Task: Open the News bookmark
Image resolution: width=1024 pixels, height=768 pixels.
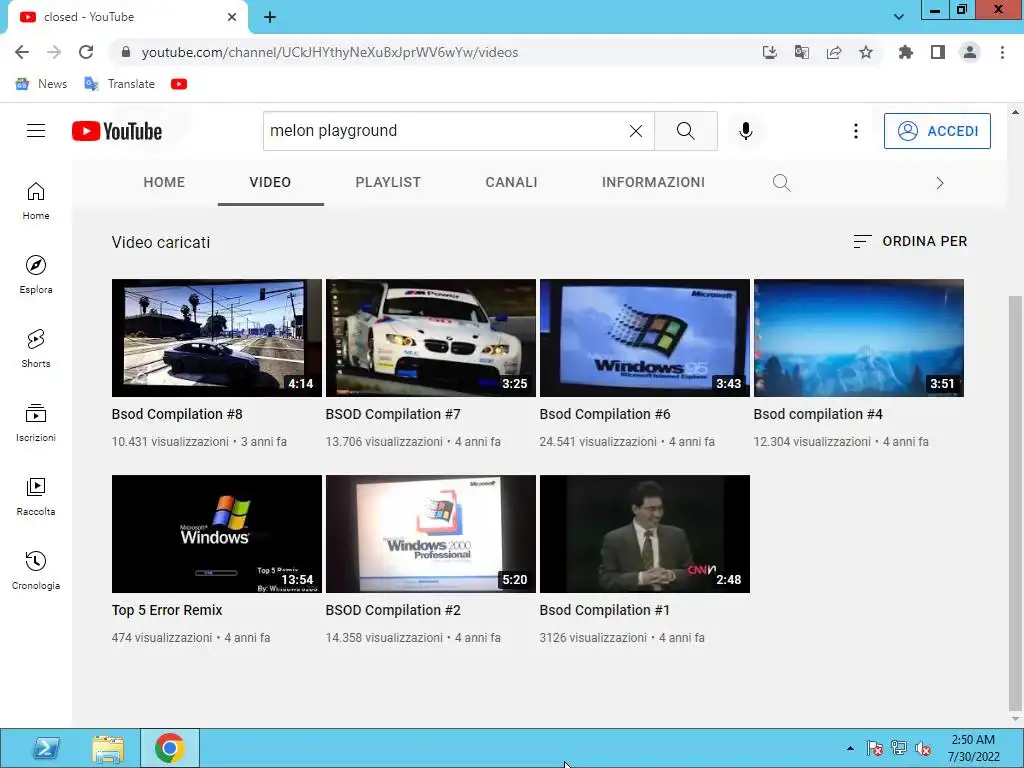Action: click(x=41, y=84)
